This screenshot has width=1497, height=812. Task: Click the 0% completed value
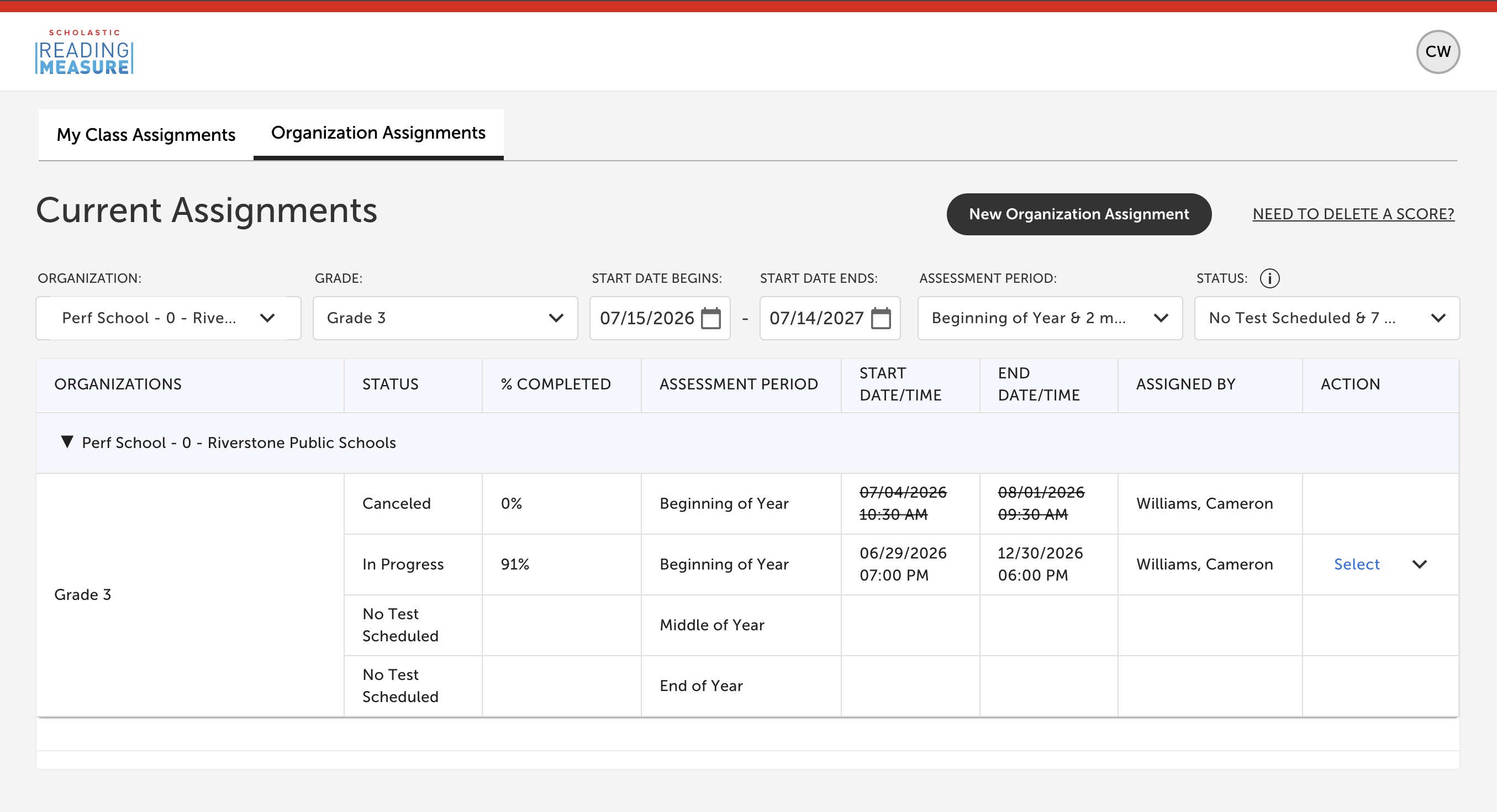click(x=512, y=503)
